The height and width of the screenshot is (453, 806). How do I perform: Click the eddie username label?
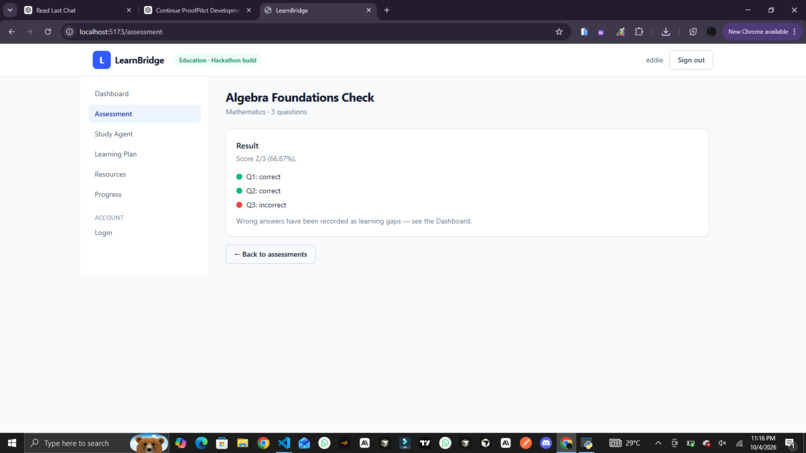coord(654,60)
